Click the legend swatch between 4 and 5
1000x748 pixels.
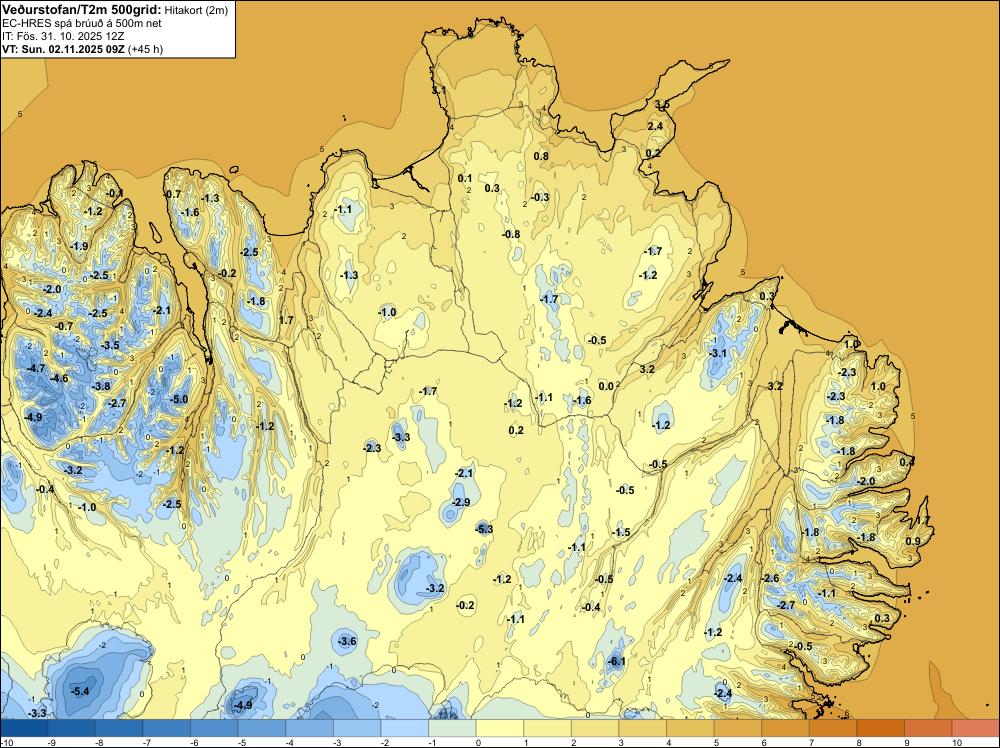point(690,728)
